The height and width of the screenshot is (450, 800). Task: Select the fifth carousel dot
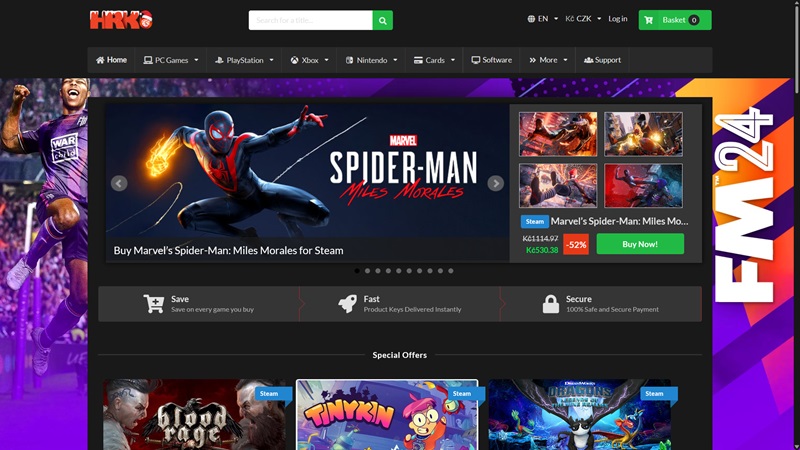point(398,271)
